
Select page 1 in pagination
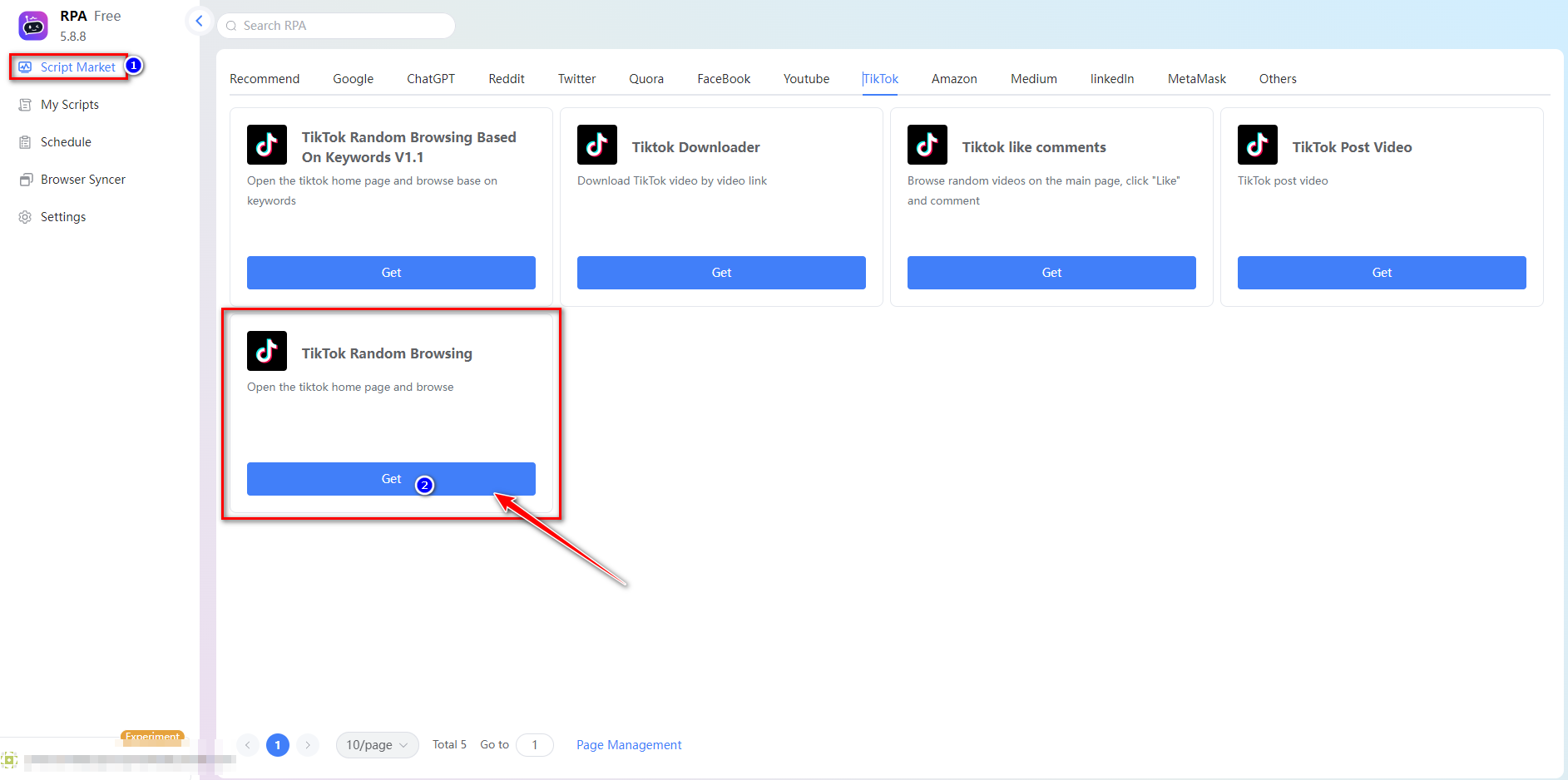pyautogui.click(x=278, y=745)
